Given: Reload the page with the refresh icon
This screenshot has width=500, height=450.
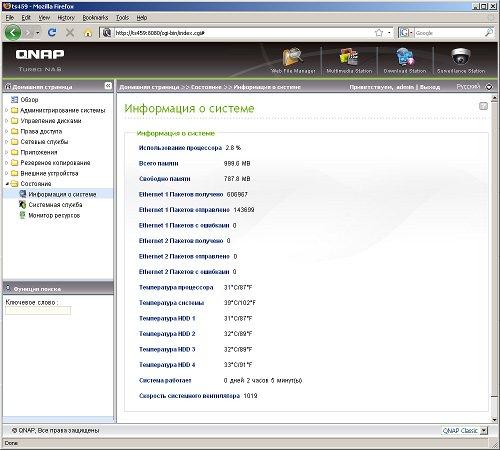Looking at the screenshot, I should pyautogui.click(x=52, y=33).
